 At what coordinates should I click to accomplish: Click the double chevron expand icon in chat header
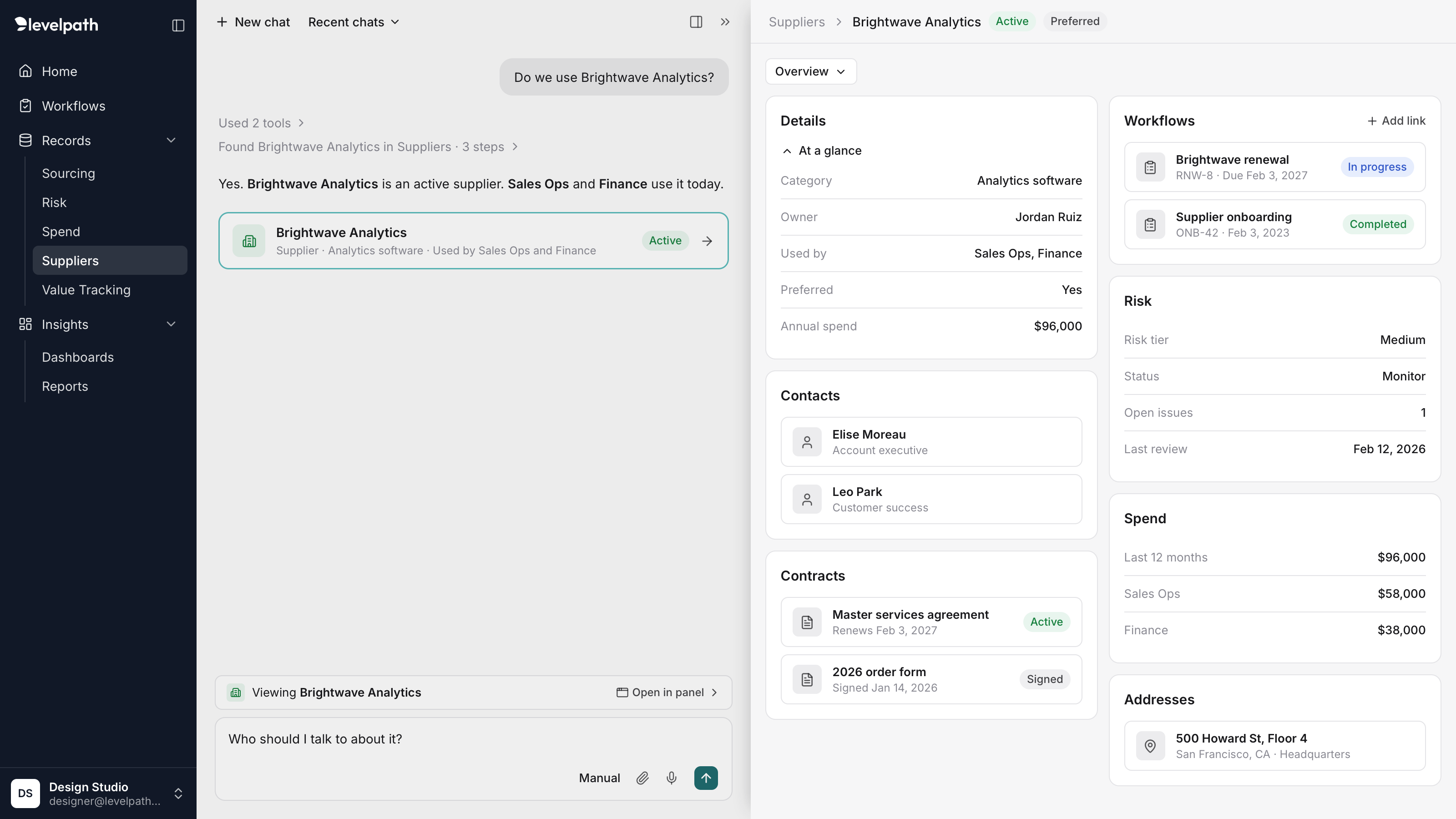(x=725, y=22)
